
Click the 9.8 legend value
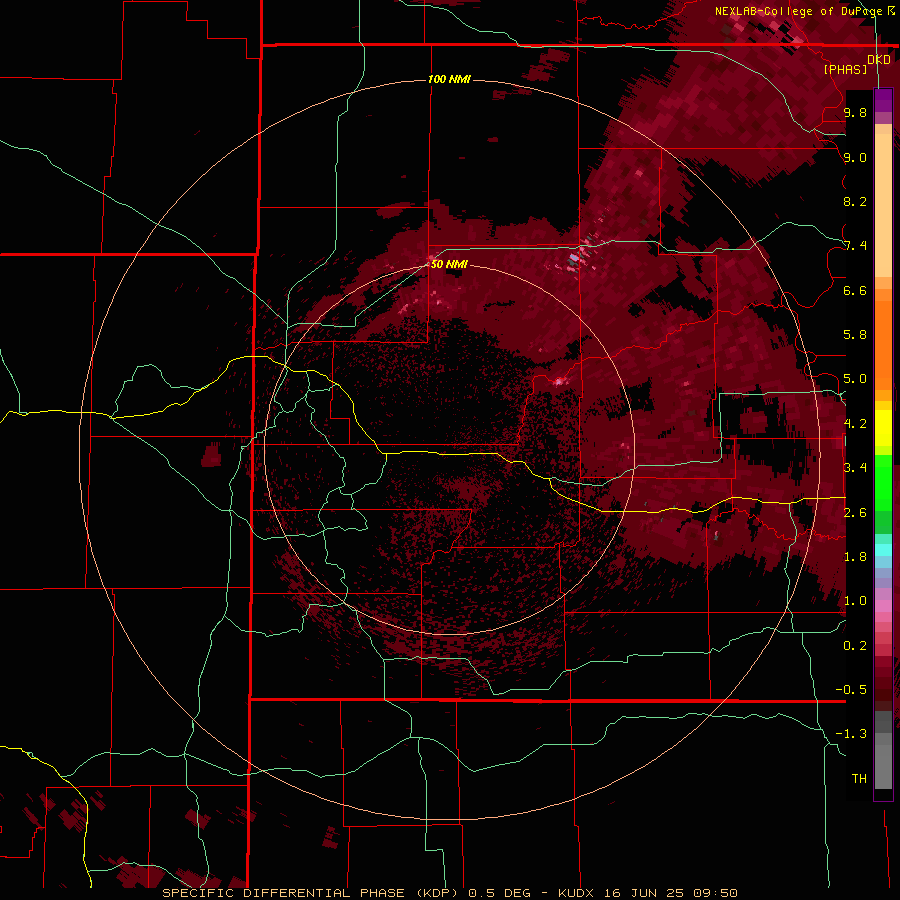855,112
